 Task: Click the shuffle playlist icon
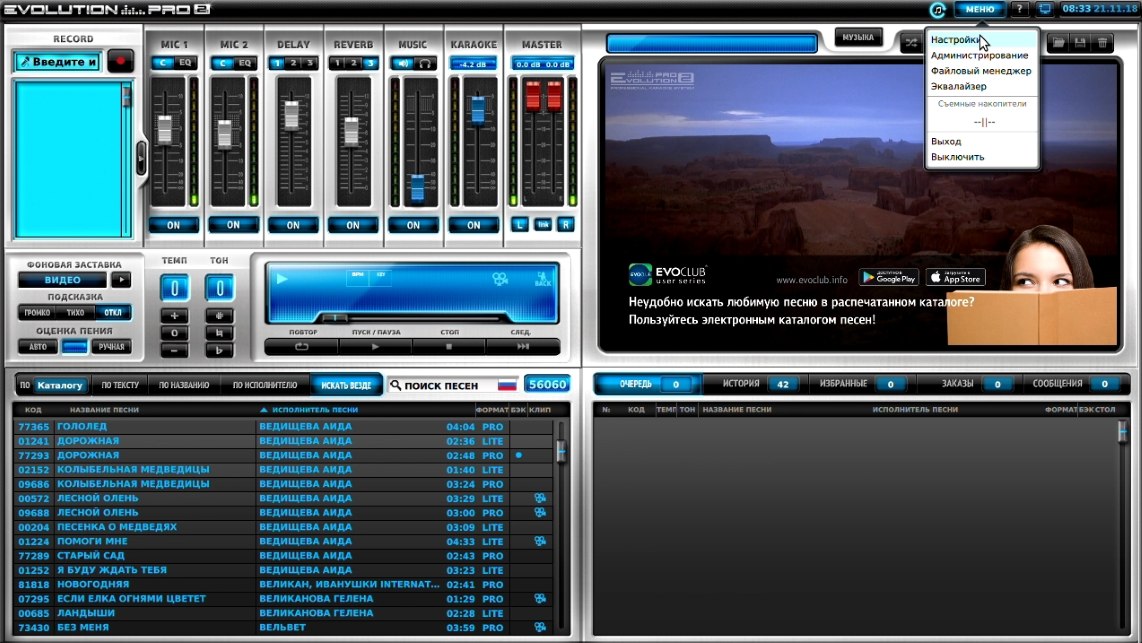[x=910, y=43]
